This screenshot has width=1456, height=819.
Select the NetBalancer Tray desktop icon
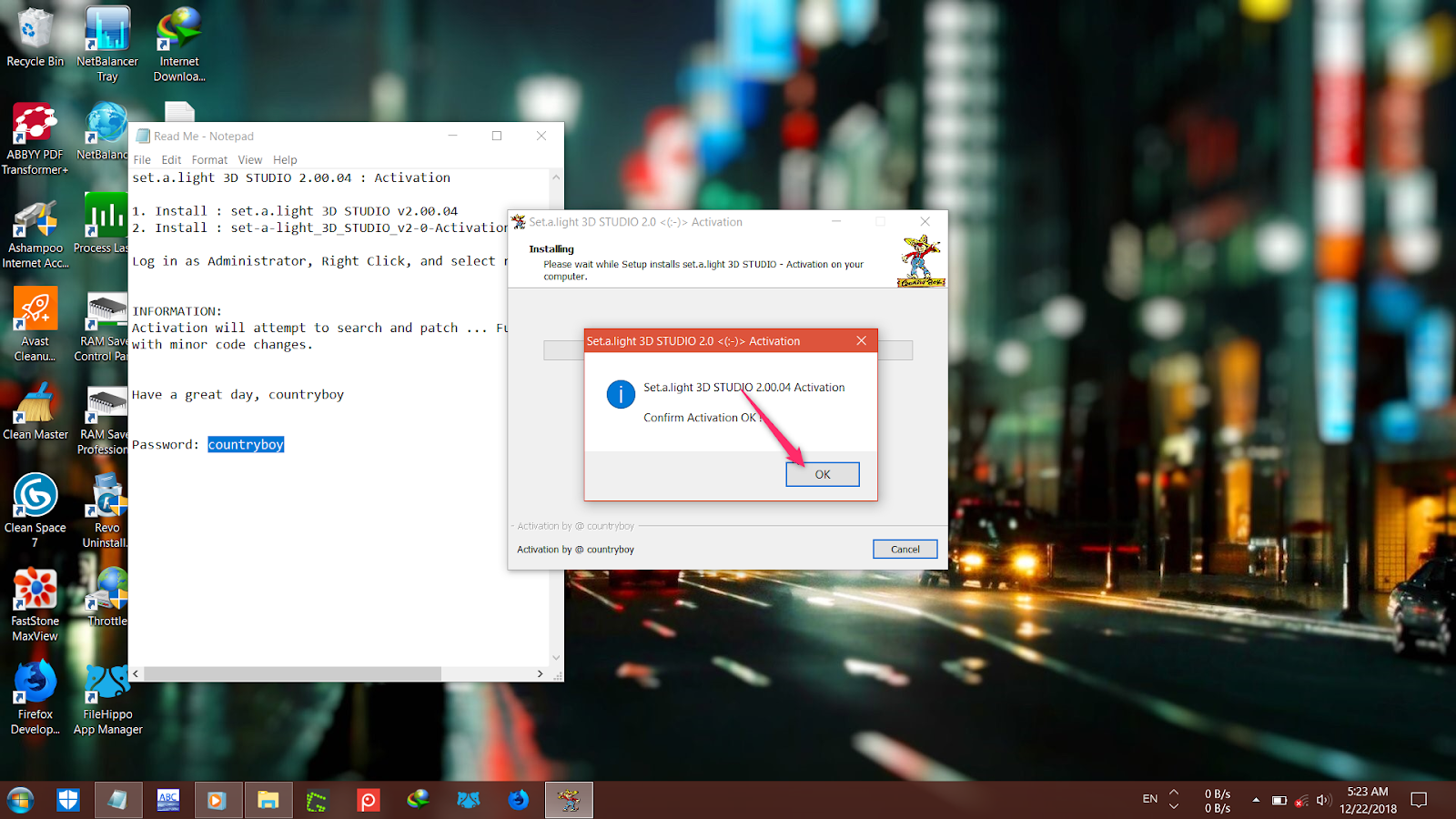(107, 44)
